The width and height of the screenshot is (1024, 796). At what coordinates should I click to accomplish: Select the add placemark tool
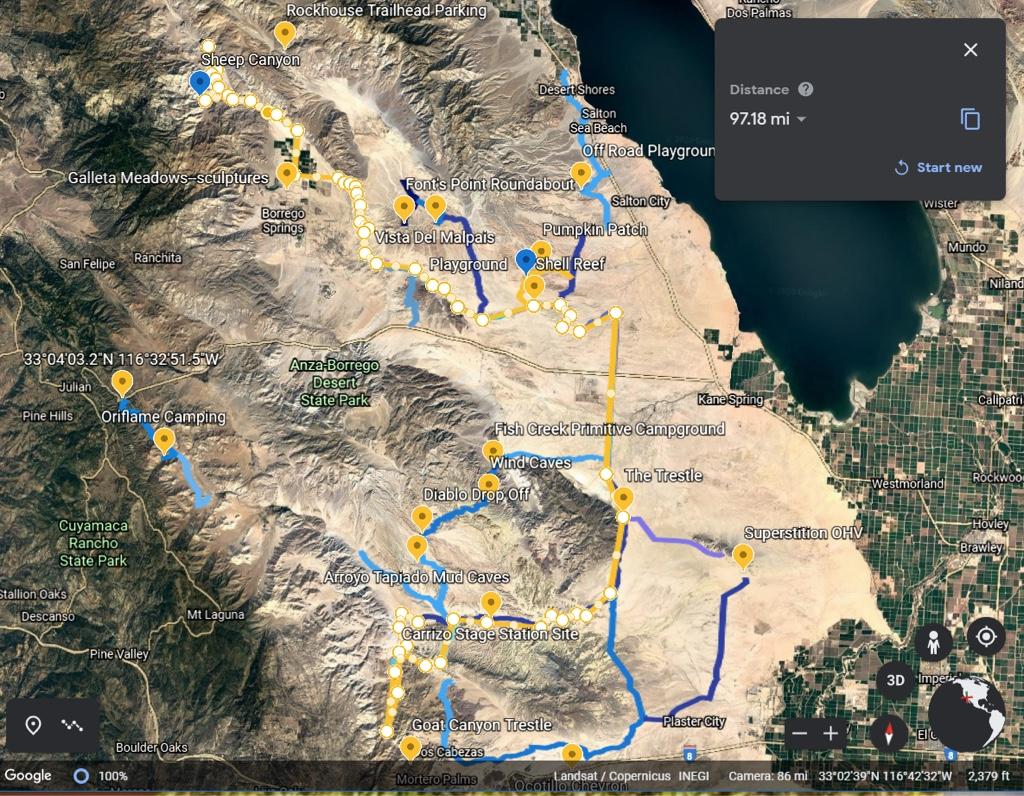(x=33, y=725)
